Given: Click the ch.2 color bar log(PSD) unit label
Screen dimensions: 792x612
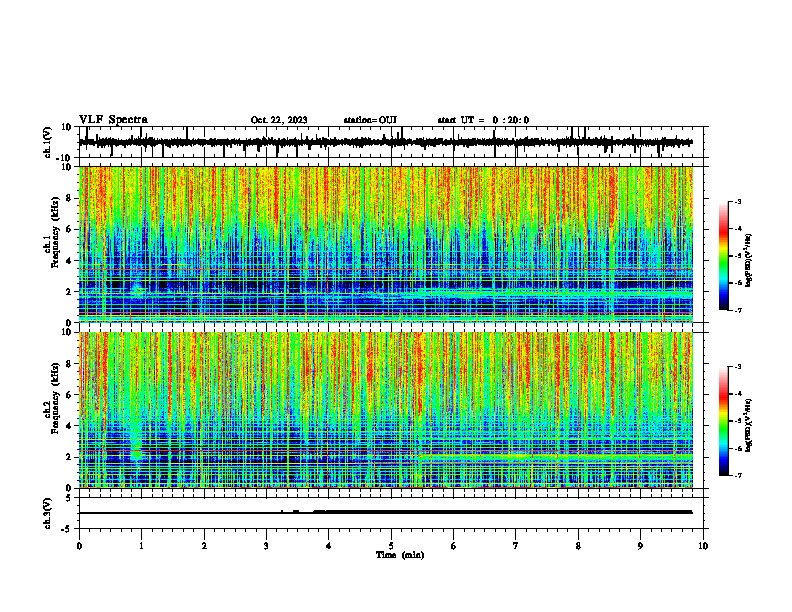Looking at the screenshot, I should 749,425.
